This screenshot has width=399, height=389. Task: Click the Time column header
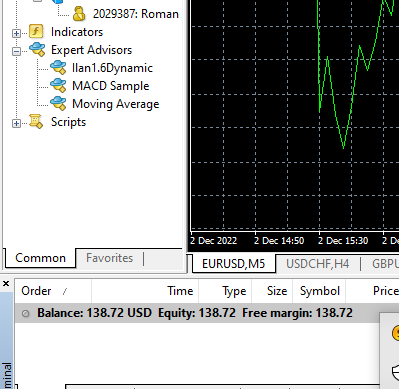point(145,291)
